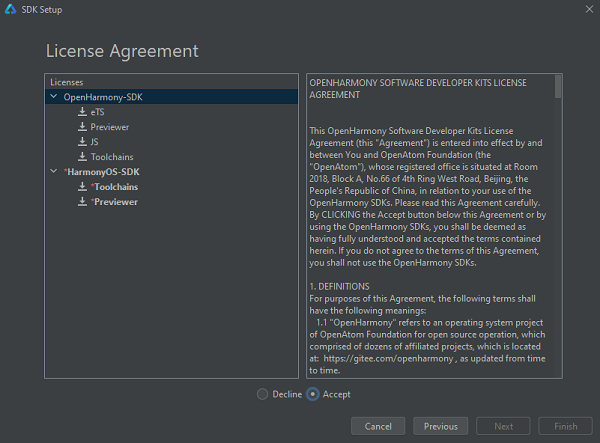
Task: Select the eTS license entry
Action: click(x=97, y=112)
